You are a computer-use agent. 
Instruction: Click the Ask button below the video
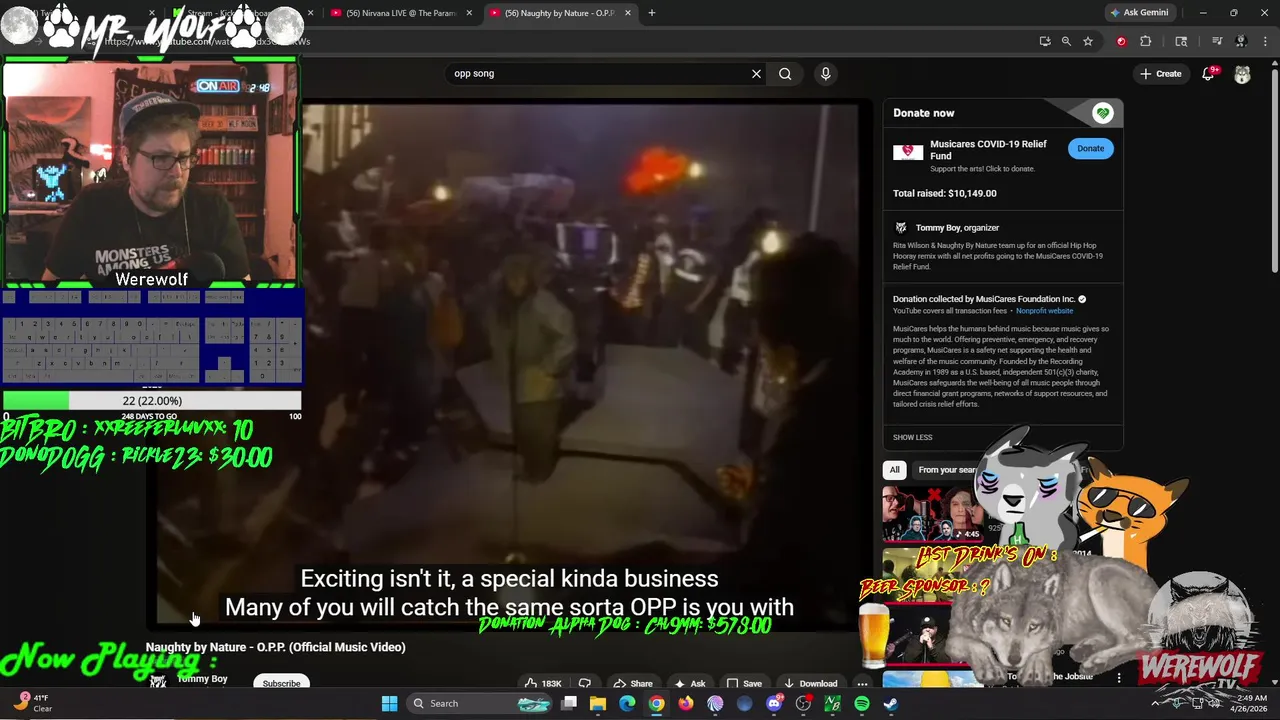click(x=689, y=684)
